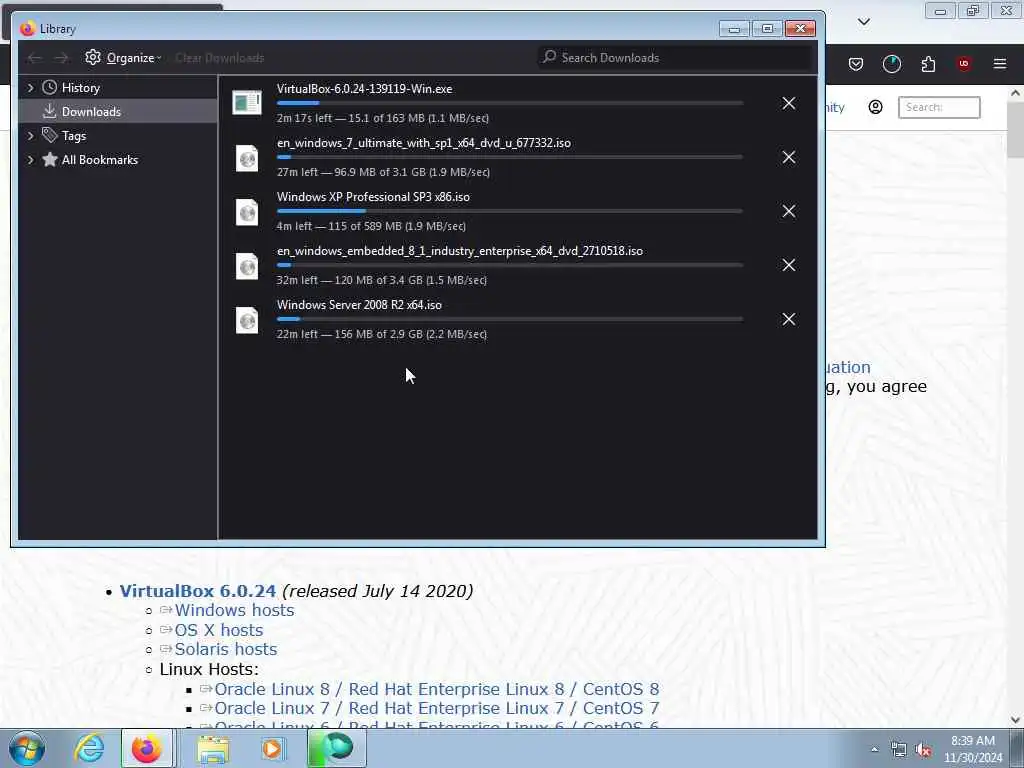The image size is (1024, 768).
Task: Open Windows Explorer folder on the taskbar
Action: pyautogui.click(x=213, y=748)
